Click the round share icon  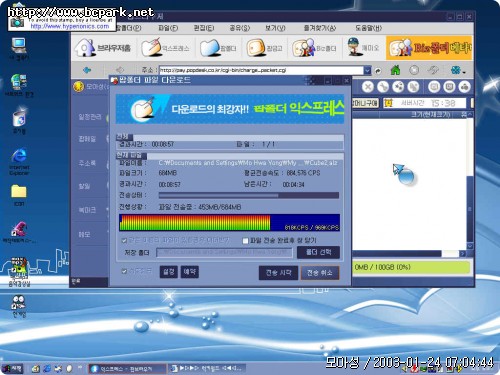398,87
